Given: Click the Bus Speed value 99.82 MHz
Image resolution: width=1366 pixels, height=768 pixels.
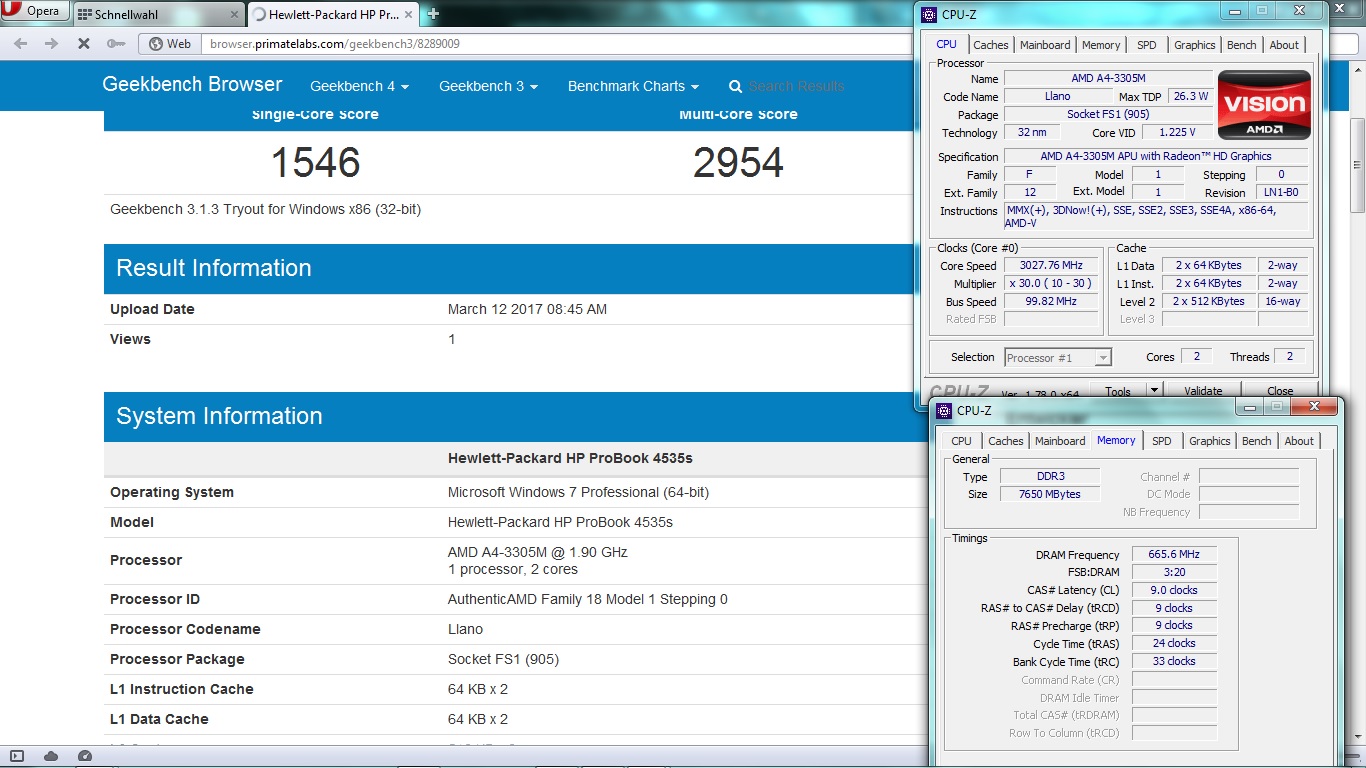Looking at the screenshot, I should click(x=1051, y=302).
